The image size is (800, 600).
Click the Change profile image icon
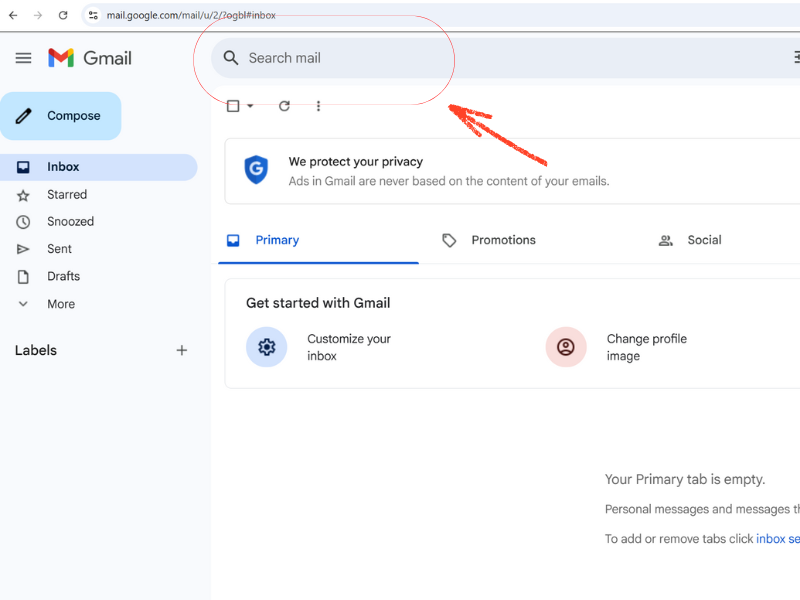pos(565,347)
